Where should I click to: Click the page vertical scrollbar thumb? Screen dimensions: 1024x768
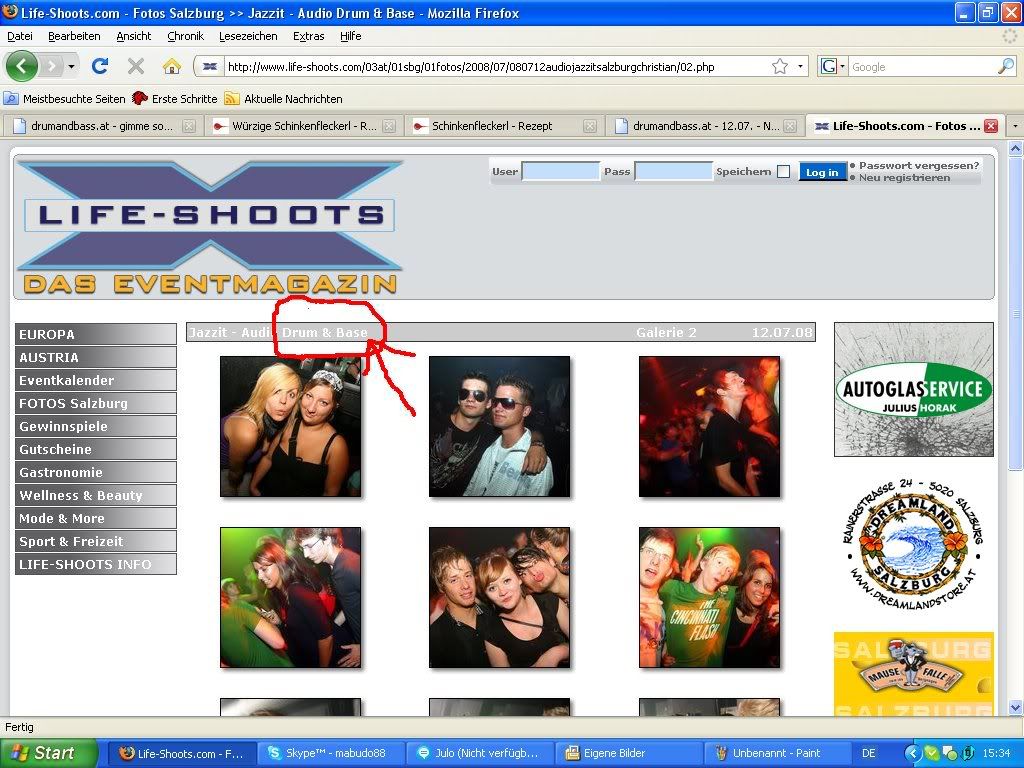[1015, 313]
